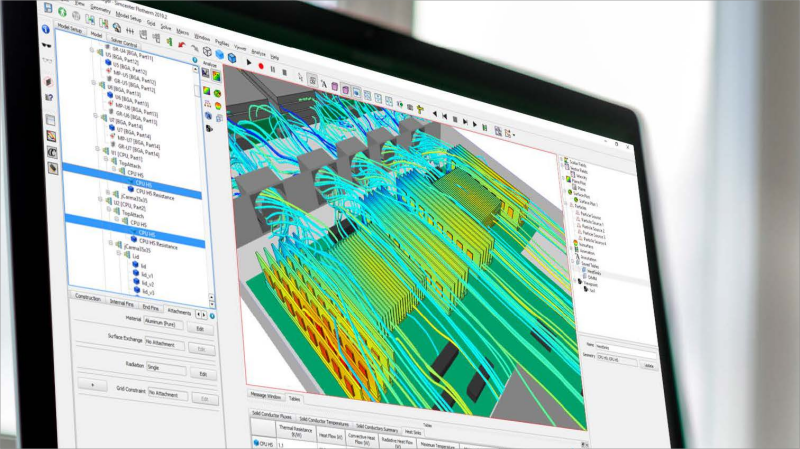The width and height of the screenshot is (800, 449).
Task: Select the highlighted CPU HS heat sink under U1
Action: [143, 183]
